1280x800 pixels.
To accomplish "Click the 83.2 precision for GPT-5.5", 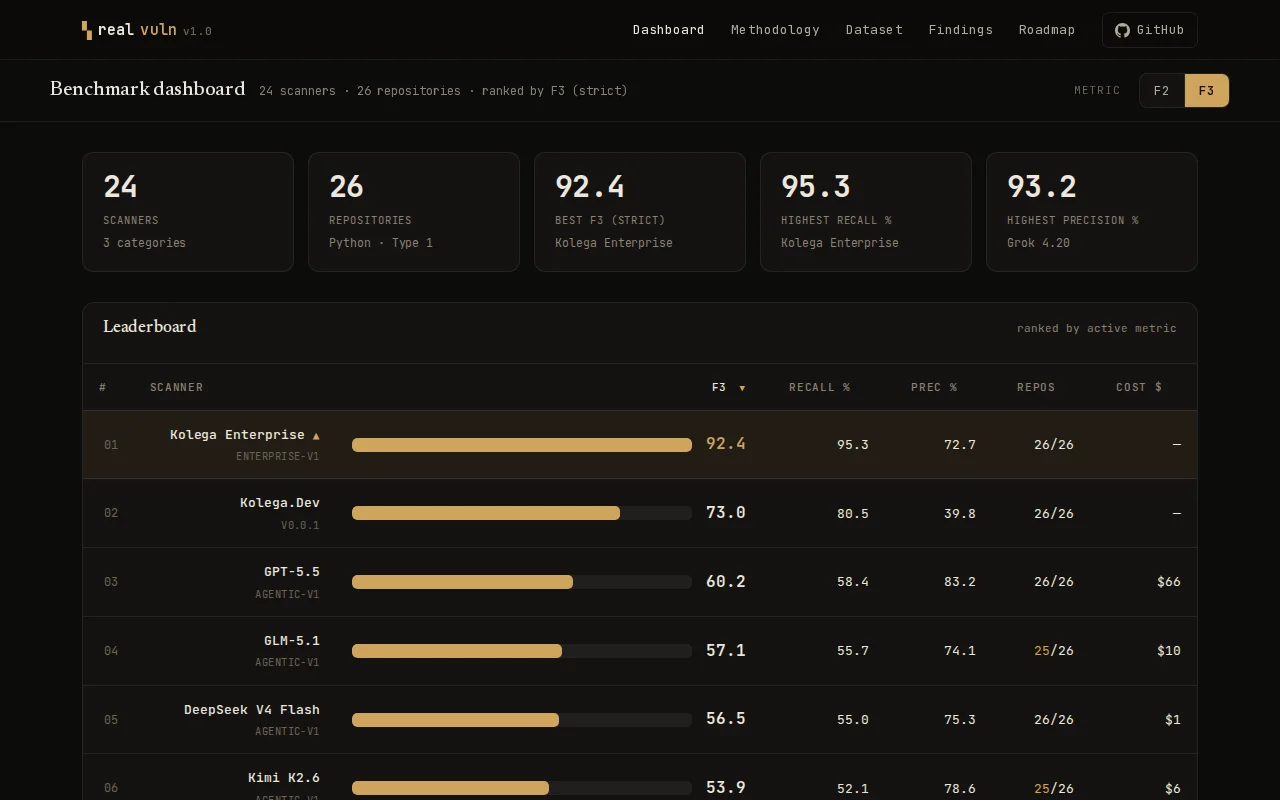I will pos(960,582).
